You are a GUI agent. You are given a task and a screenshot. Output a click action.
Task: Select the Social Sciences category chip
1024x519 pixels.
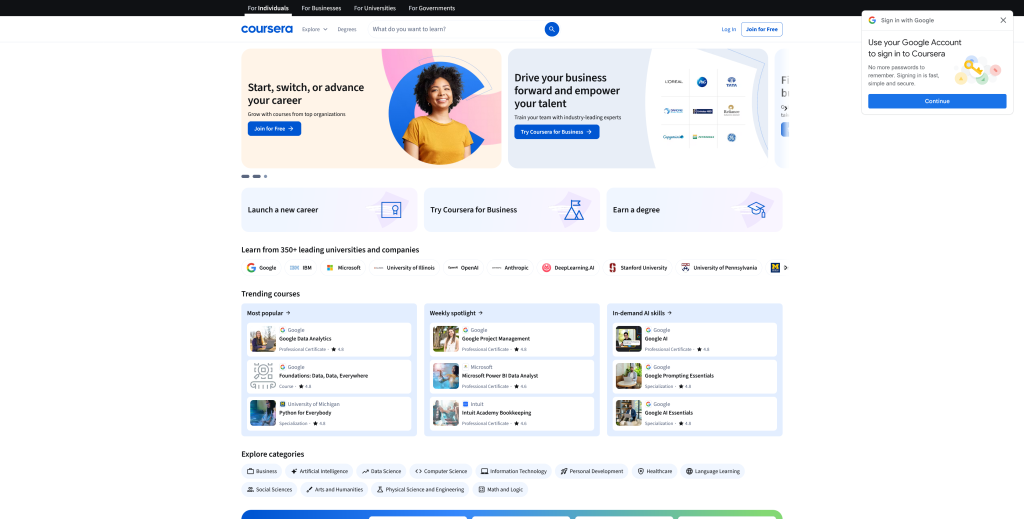pos(269,490)
